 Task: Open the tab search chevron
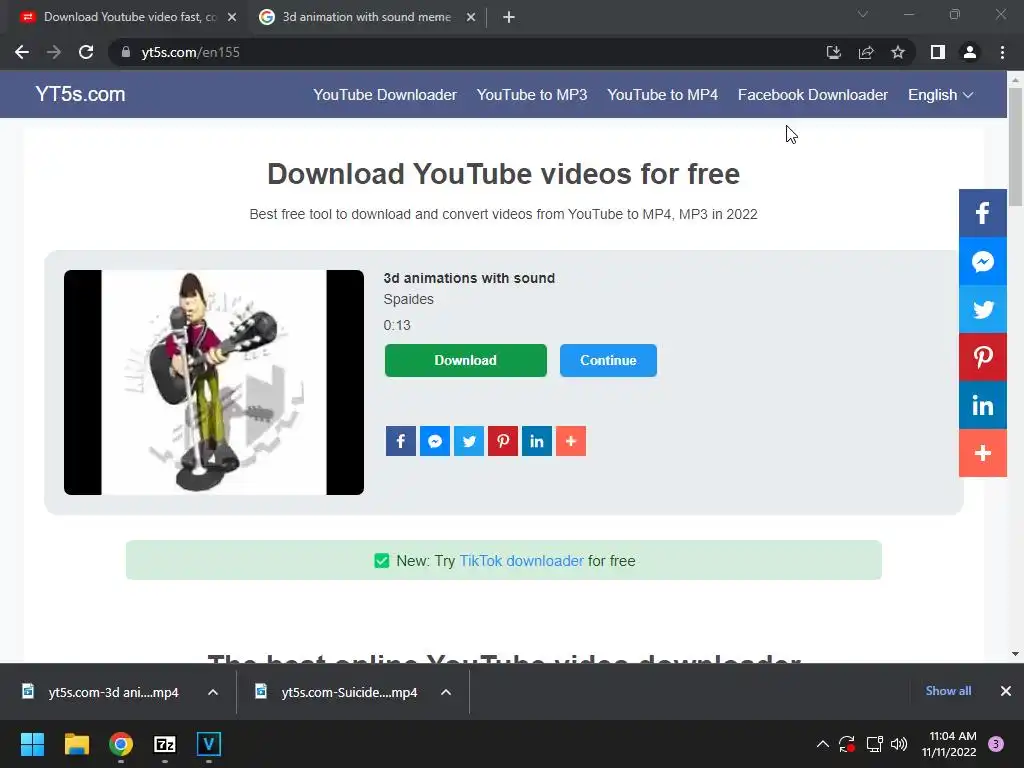click(863, 14)
